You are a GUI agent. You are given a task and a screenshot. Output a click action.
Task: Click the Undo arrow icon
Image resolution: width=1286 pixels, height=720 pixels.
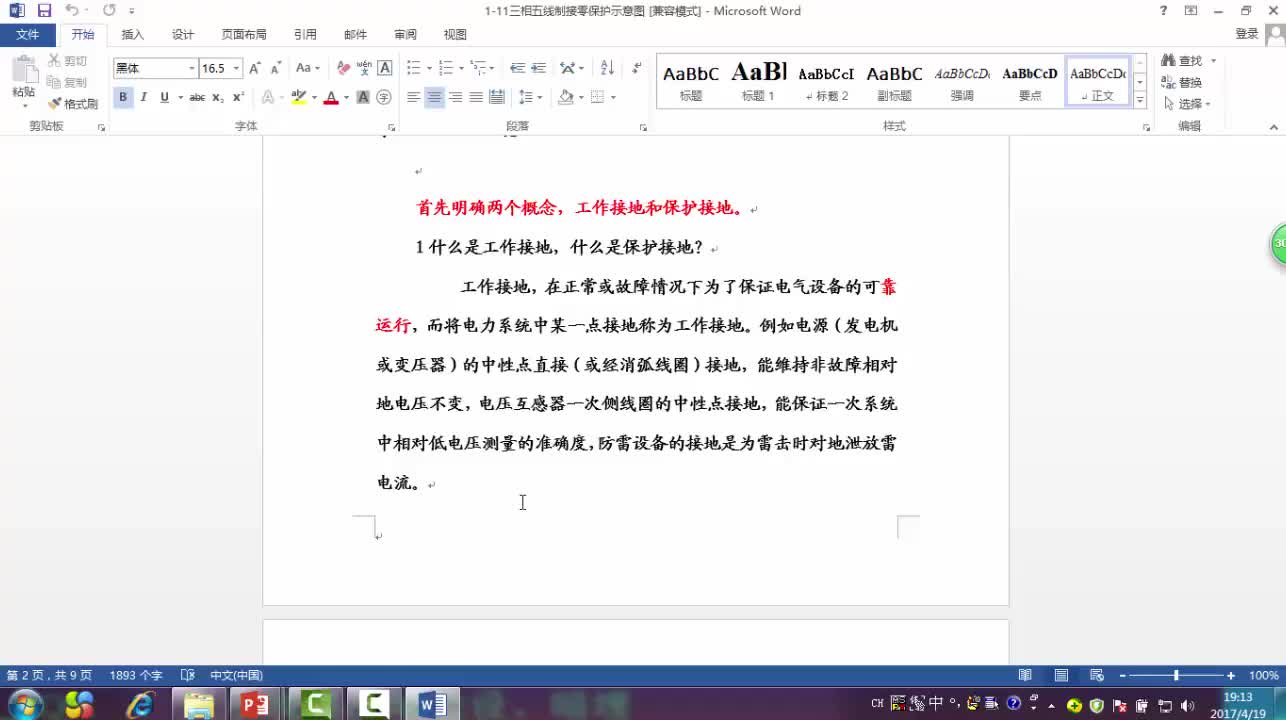pyautogui.click(x=72, y=11)
